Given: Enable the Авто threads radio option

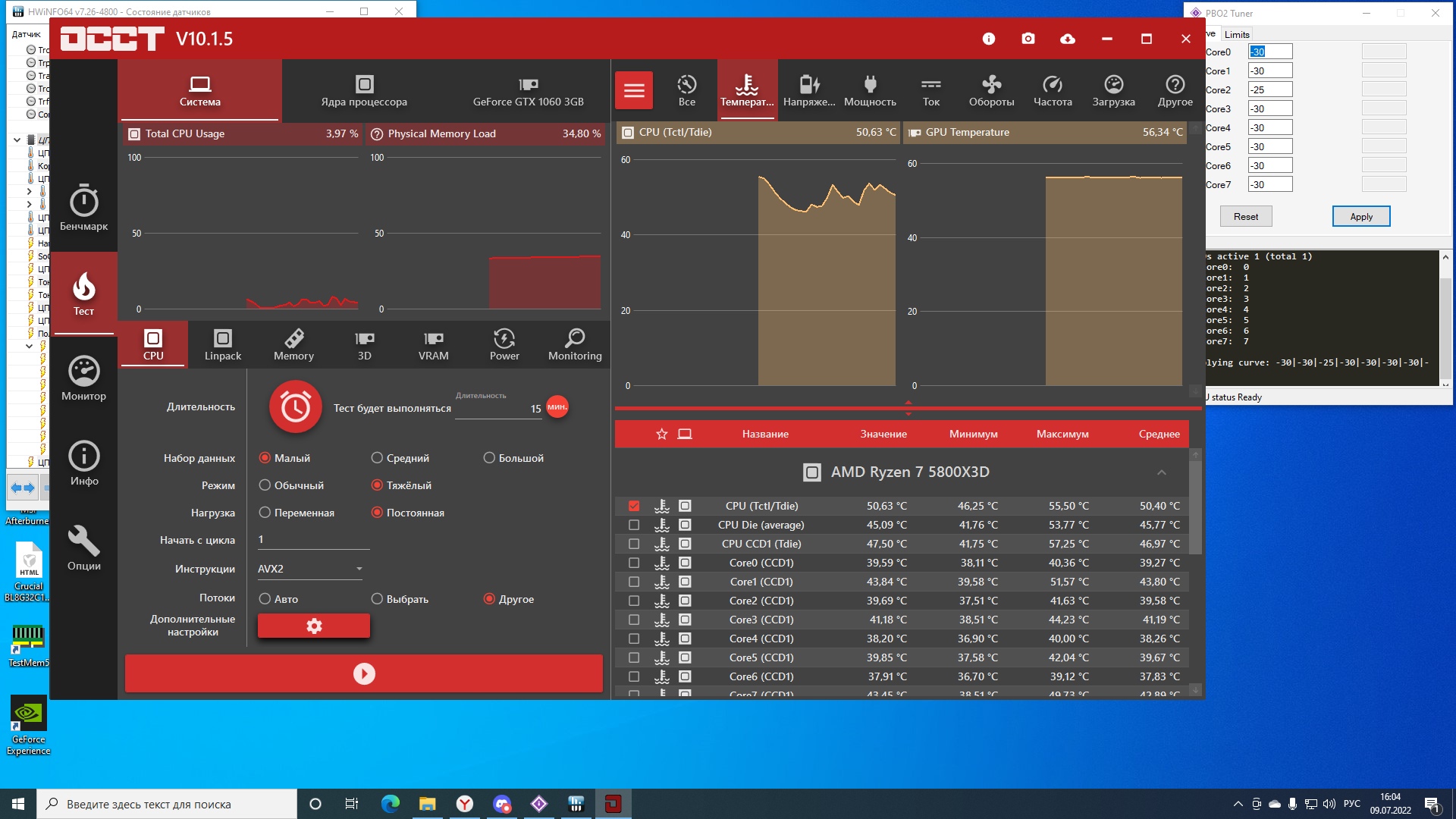Looking at the screenshot, I should click(265, 599).
